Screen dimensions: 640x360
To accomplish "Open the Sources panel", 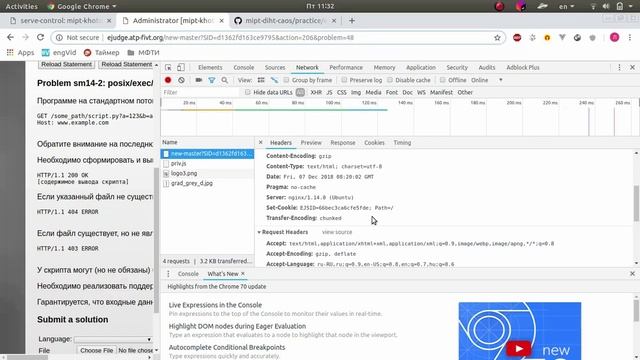I will pyautogui.click(x=275, y=67).
